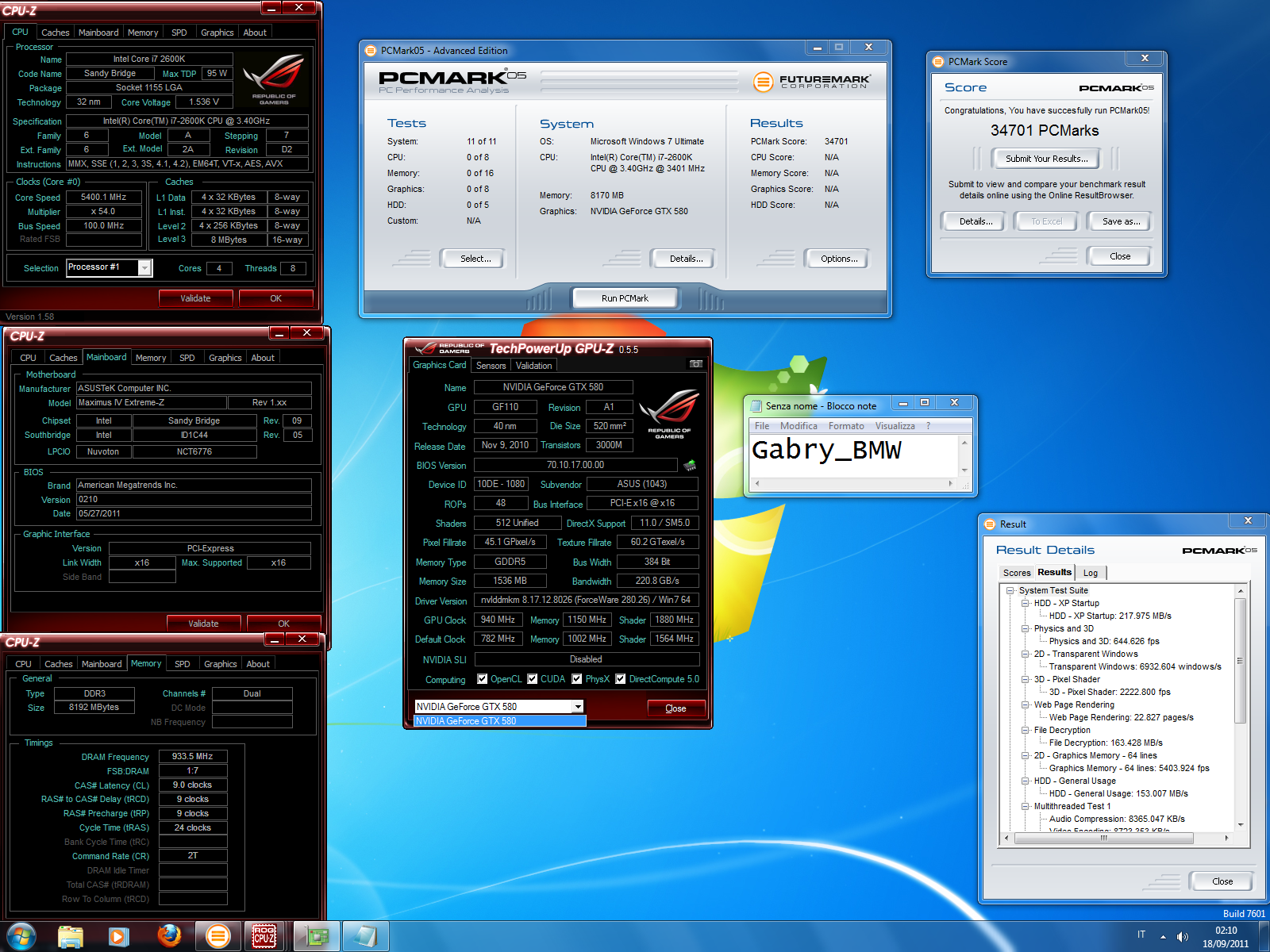Click the ROG logo in CPU-Z CPU tab
Screen dimensions: 1270x952
tap(274, 79)
